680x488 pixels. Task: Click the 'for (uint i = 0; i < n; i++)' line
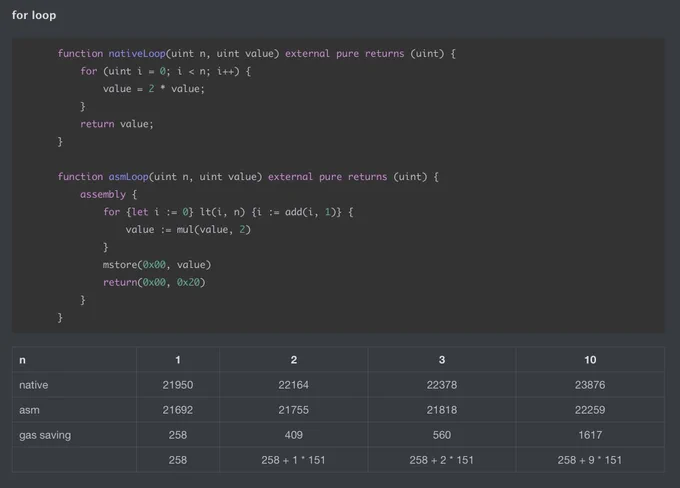point(165,71)
